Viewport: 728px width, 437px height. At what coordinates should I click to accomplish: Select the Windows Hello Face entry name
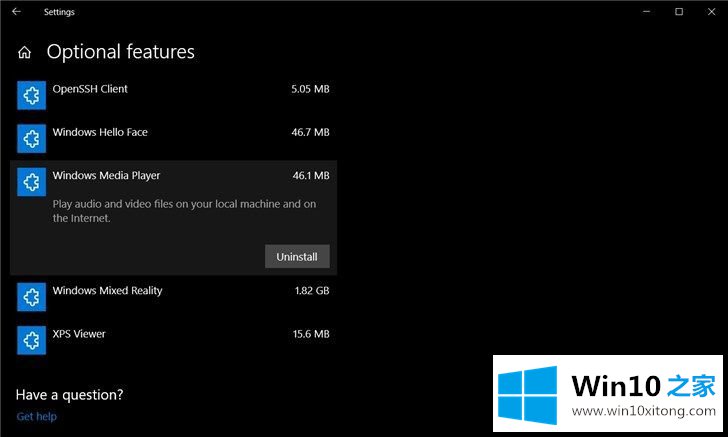click(100, 132)
